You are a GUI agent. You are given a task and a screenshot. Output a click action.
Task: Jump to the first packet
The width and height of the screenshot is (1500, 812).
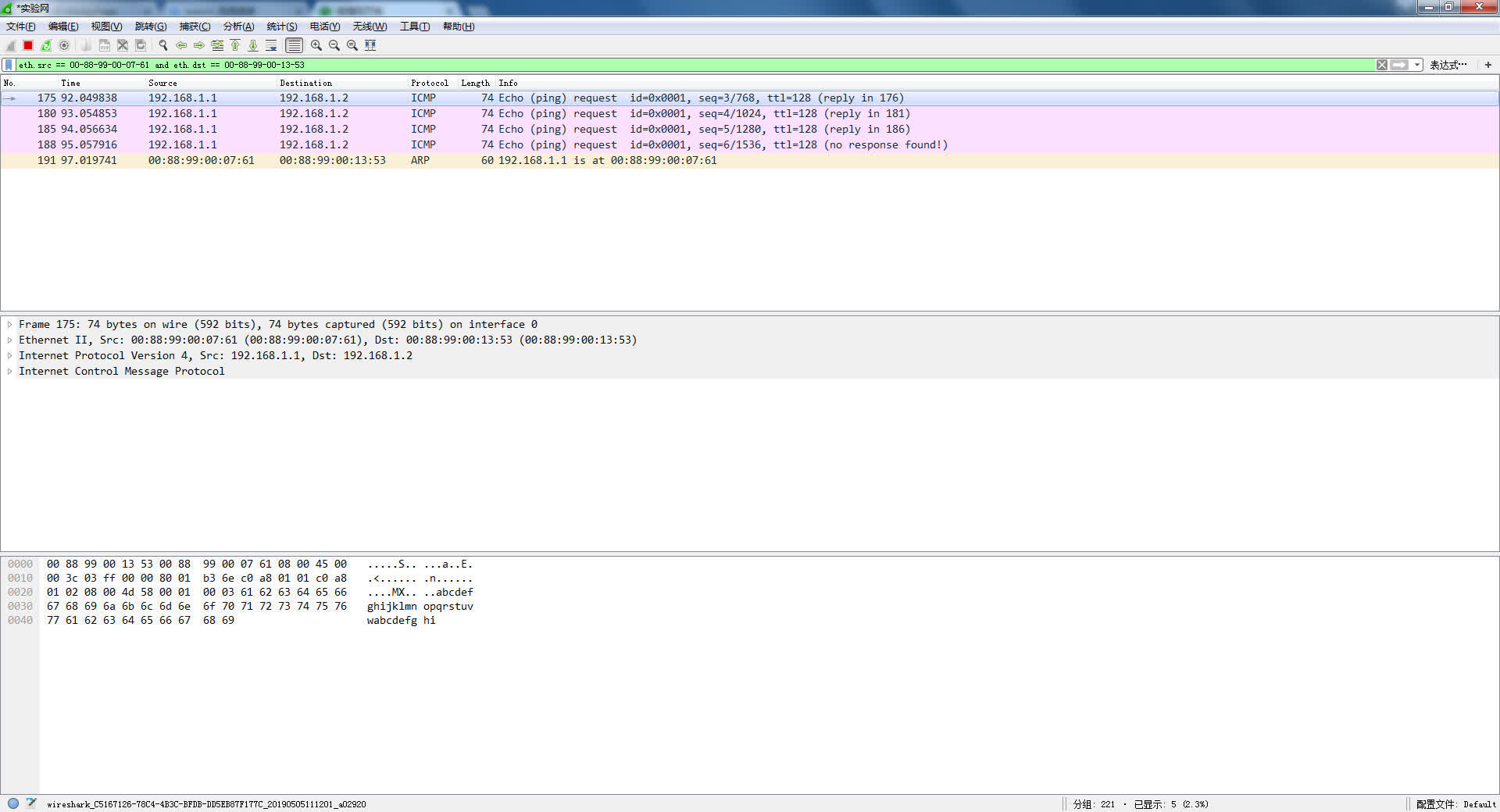coord(235,45)
